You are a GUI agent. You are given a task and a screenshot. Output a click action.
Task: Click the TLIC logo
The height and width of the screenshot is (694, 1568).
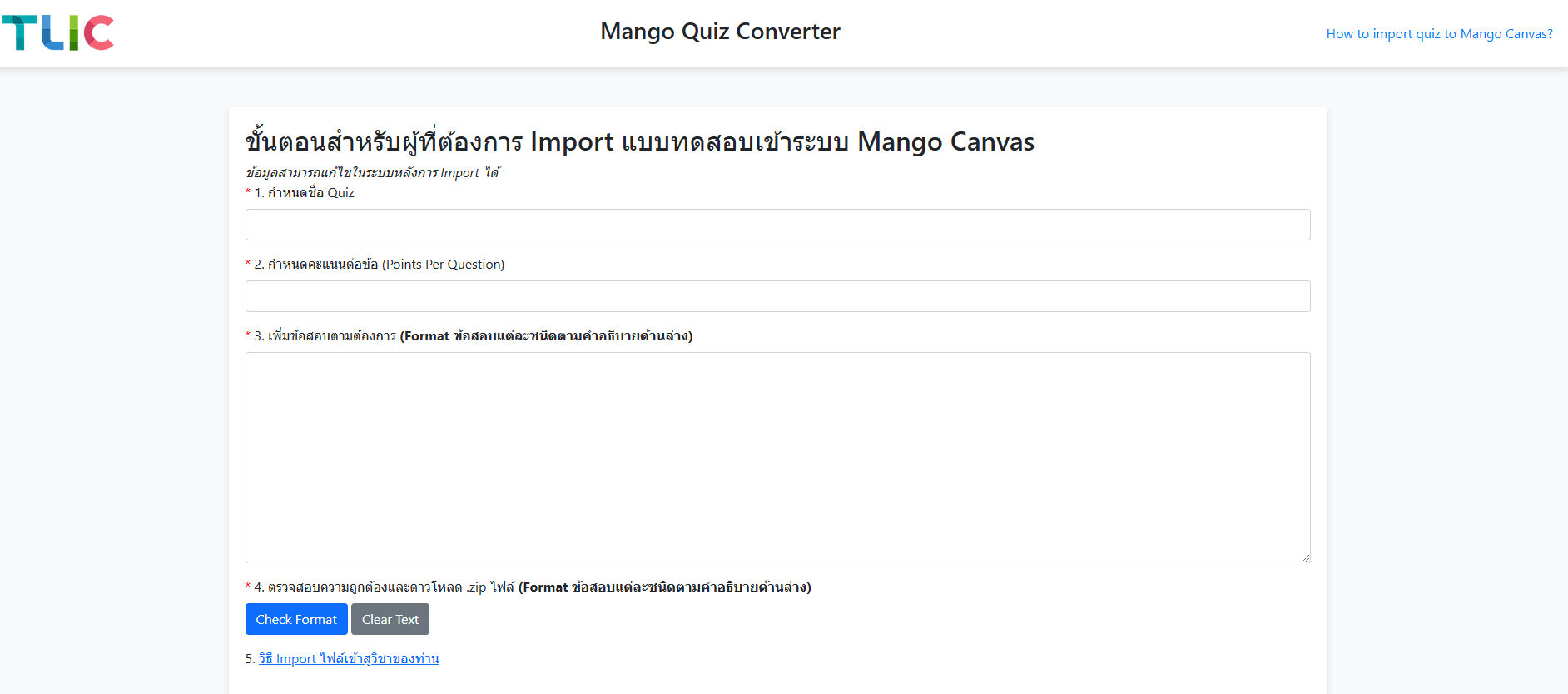58,33
